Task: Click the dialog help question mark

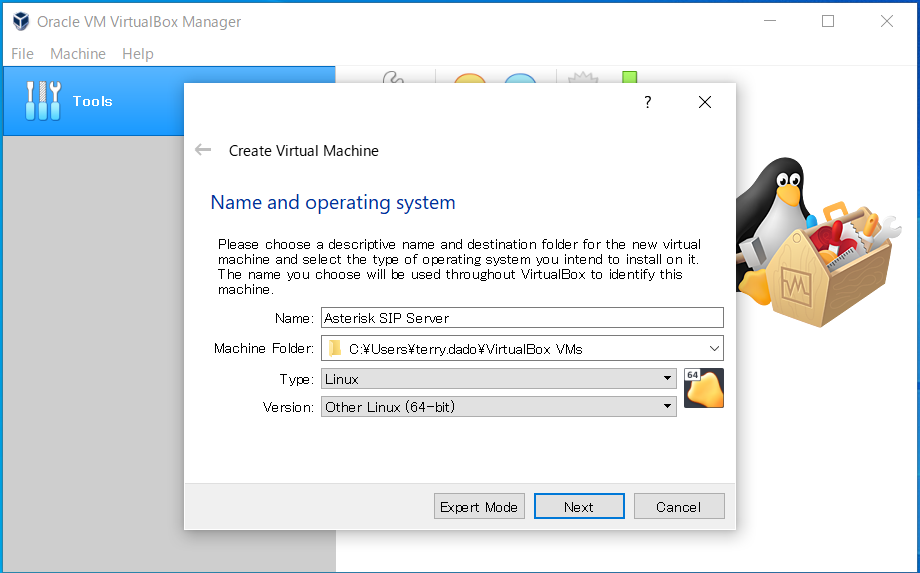Action: click(648, 102)
